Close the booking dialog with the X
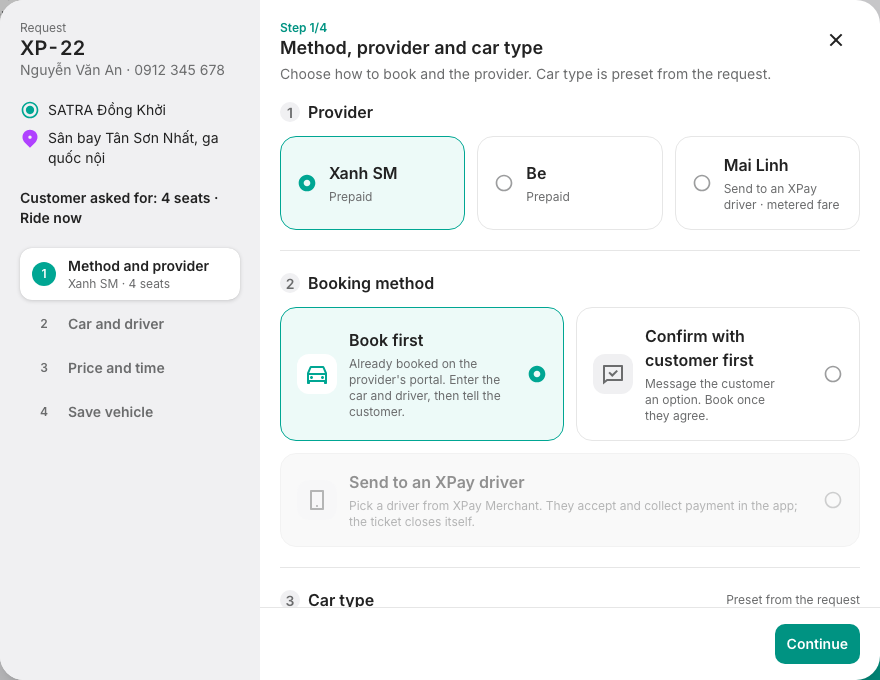Image resolution: width=880 pixels, height=680 pixels. [x=836, y=40]
